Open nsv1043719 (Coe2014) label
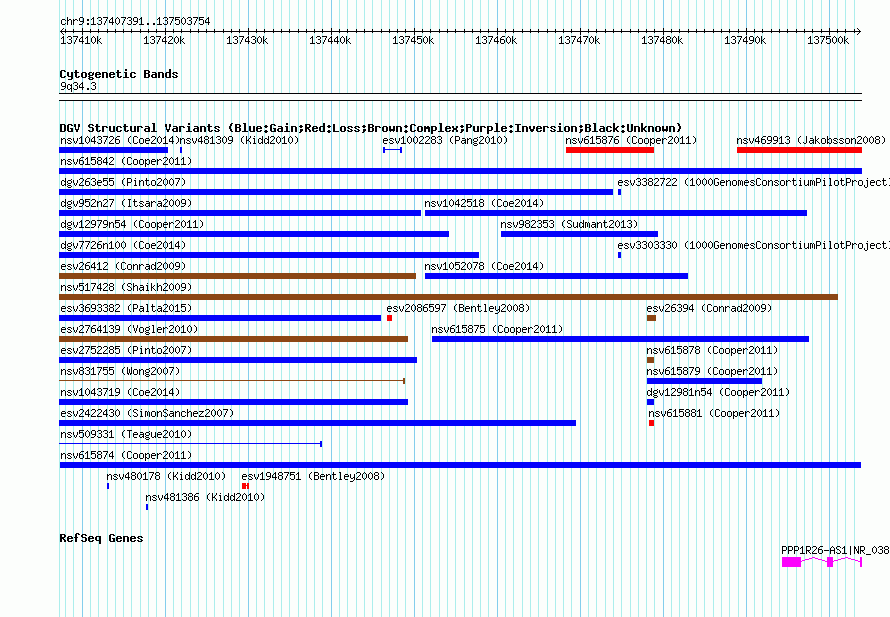 pos(120,392)
